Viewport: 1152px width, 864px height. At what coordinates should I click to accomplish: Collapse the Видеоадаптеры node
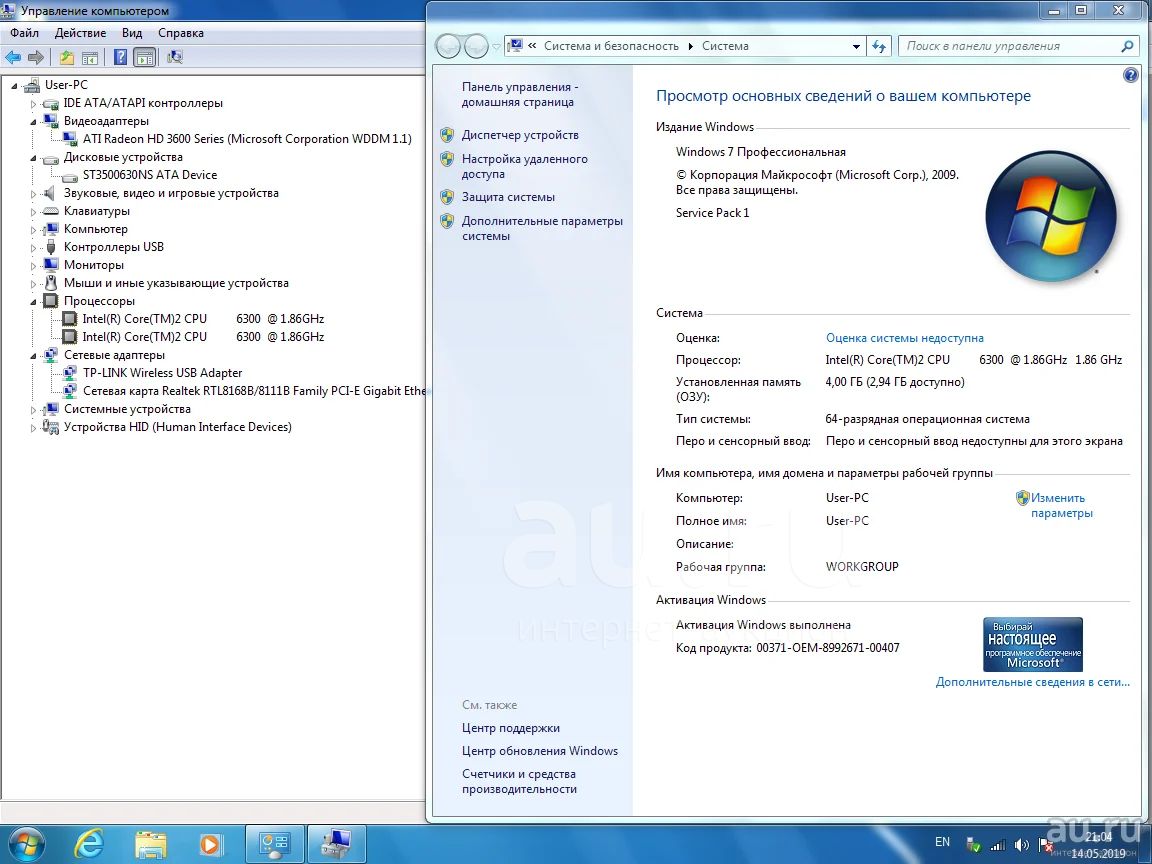[33, 121]
